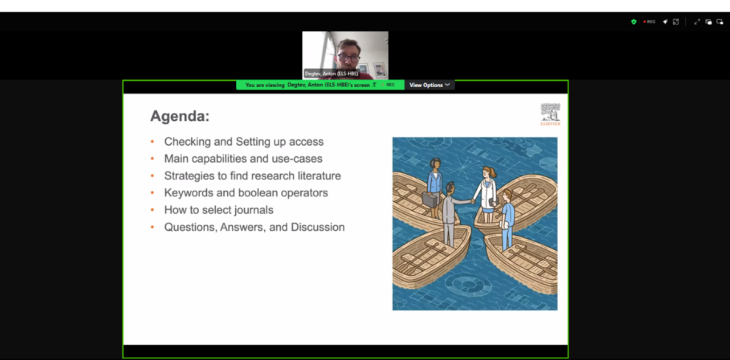The image size is (730, 360).
Task: Click the four-corner fullscreen icon
Action: (x=676, y=22)
